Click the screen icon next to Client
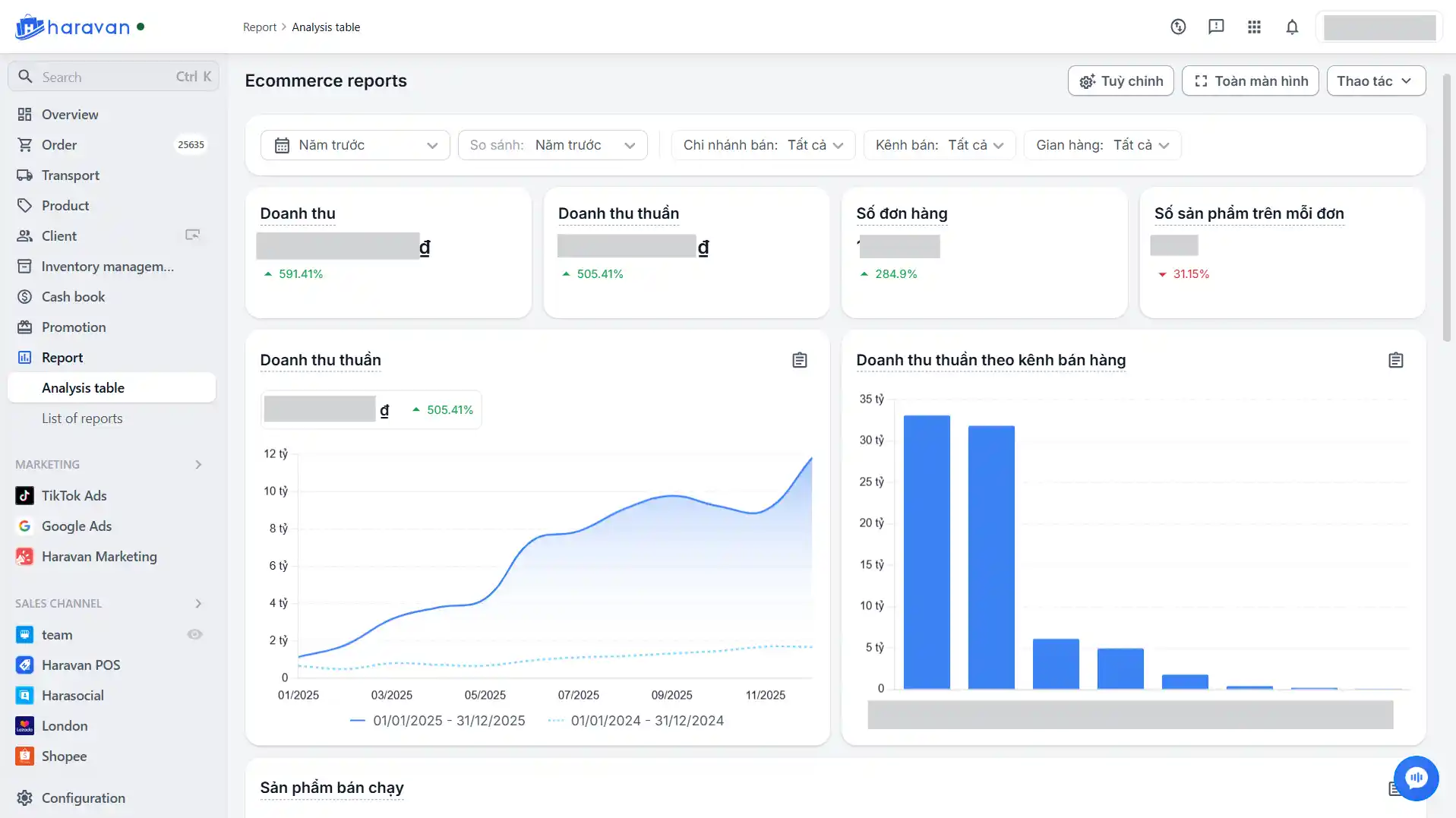Screen dimensions: 1456x818 click(x=193, y=235)
